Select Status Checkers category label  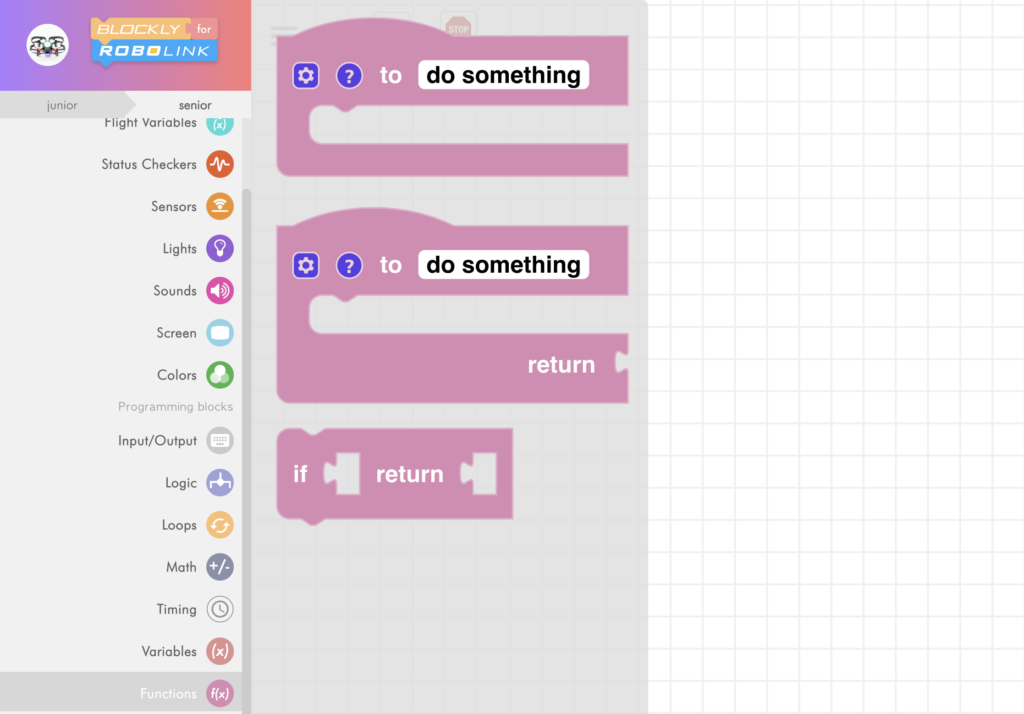149,165
